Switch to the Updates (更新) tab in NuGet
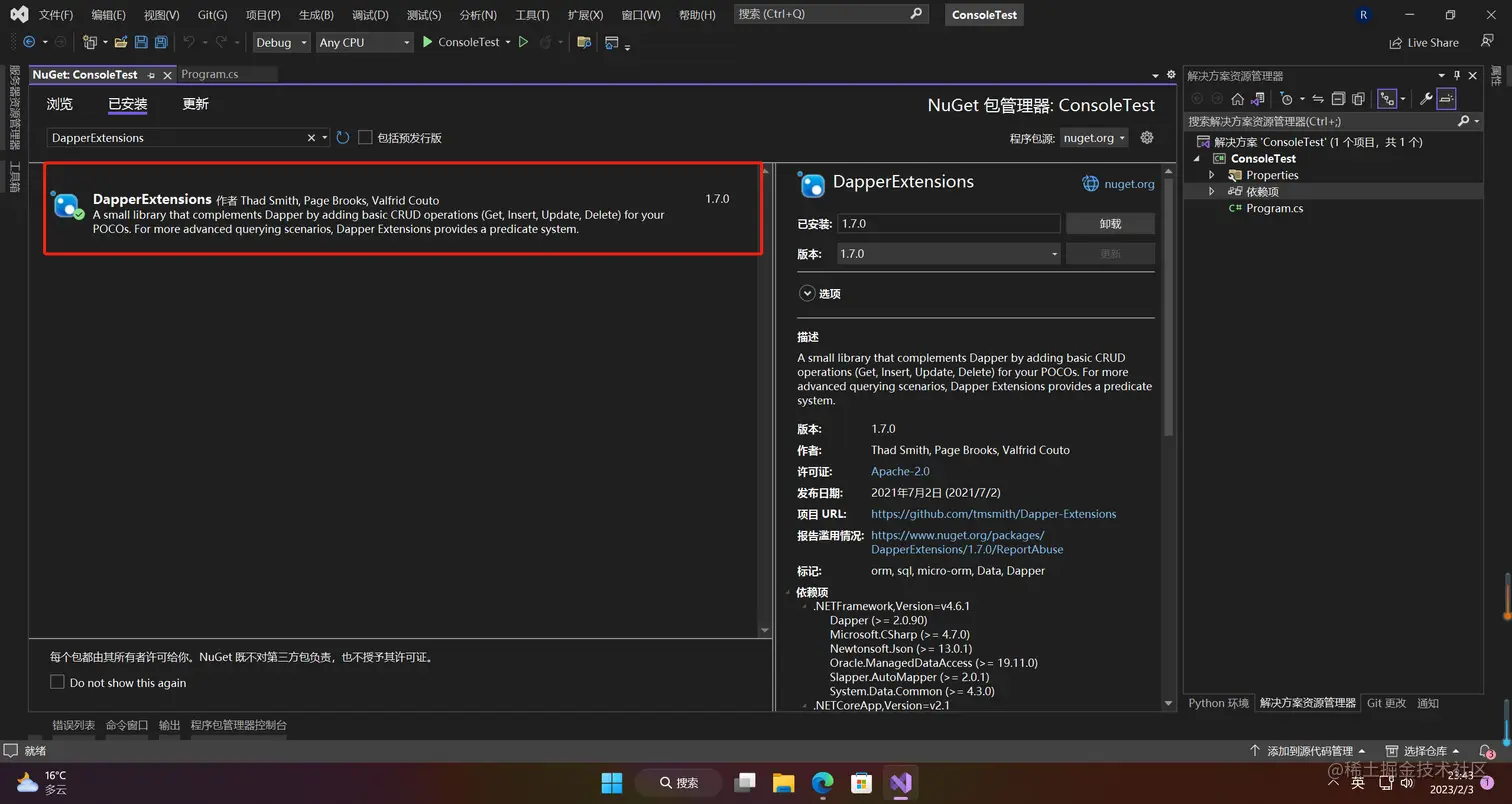The height and width of the screenshot is (804, 1512). click(195, 104)
